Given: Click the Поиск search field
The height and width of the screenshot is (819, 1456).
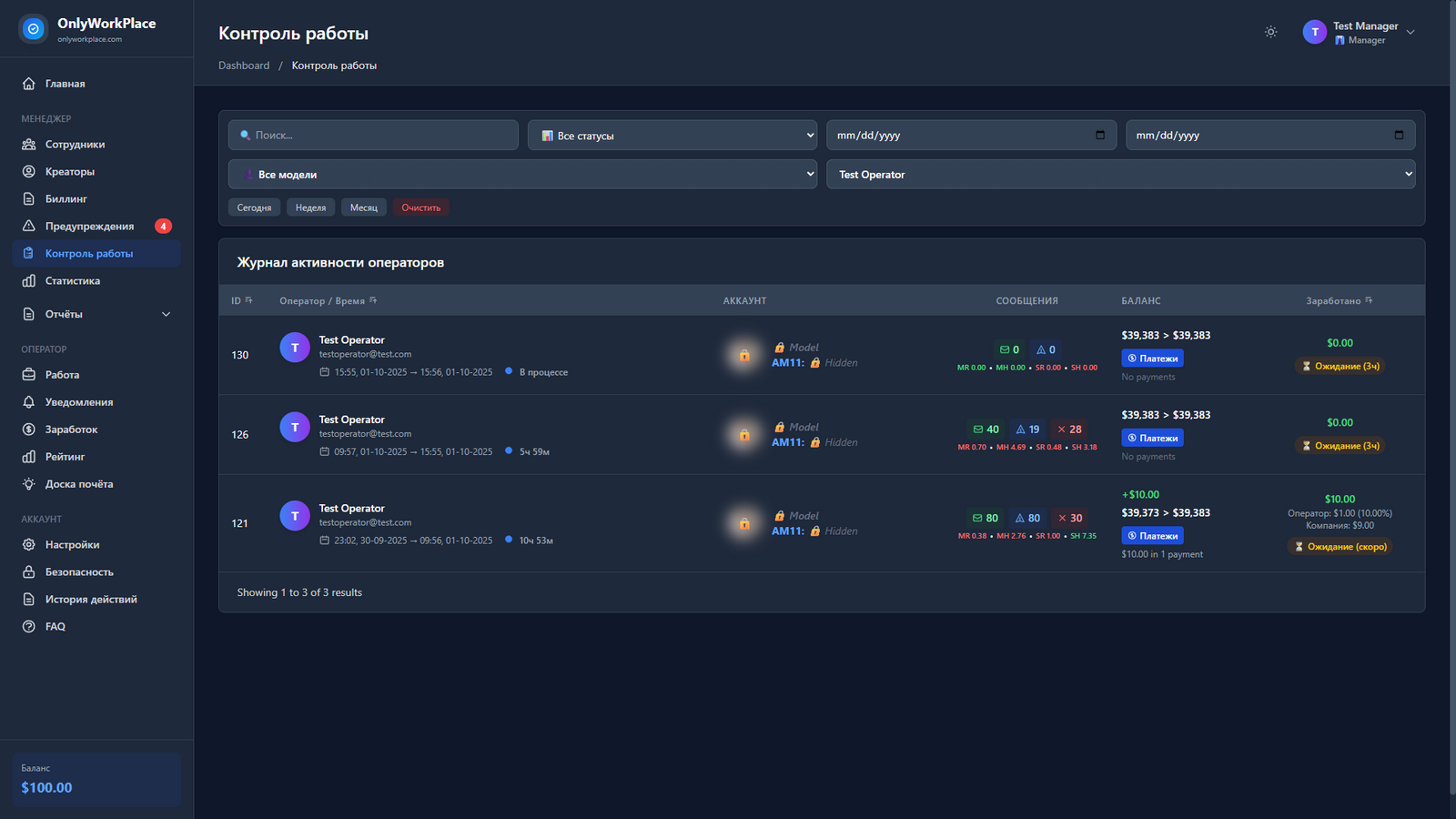Looking at the screenshot, I should [373, 136].
